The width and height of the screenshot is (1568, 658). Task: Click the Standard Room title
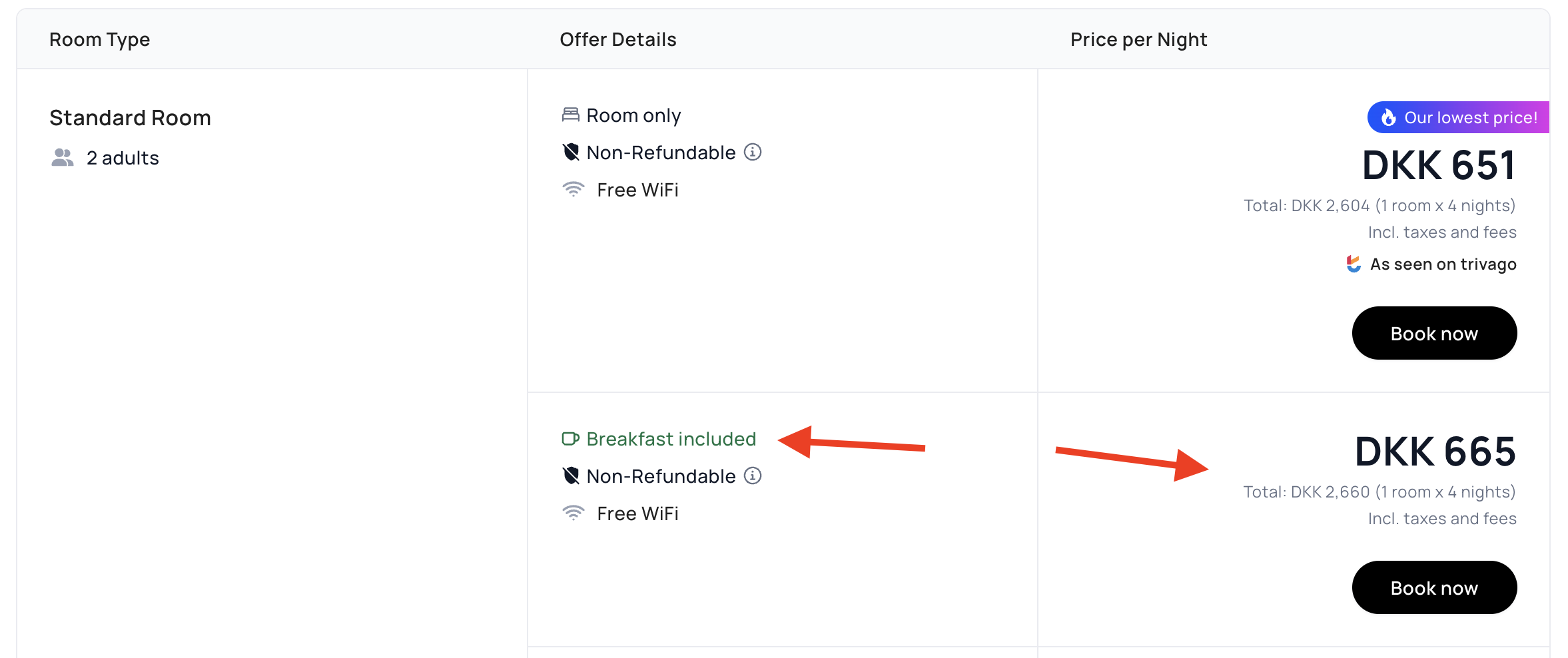pyautogui.click(x=130, y=118)
